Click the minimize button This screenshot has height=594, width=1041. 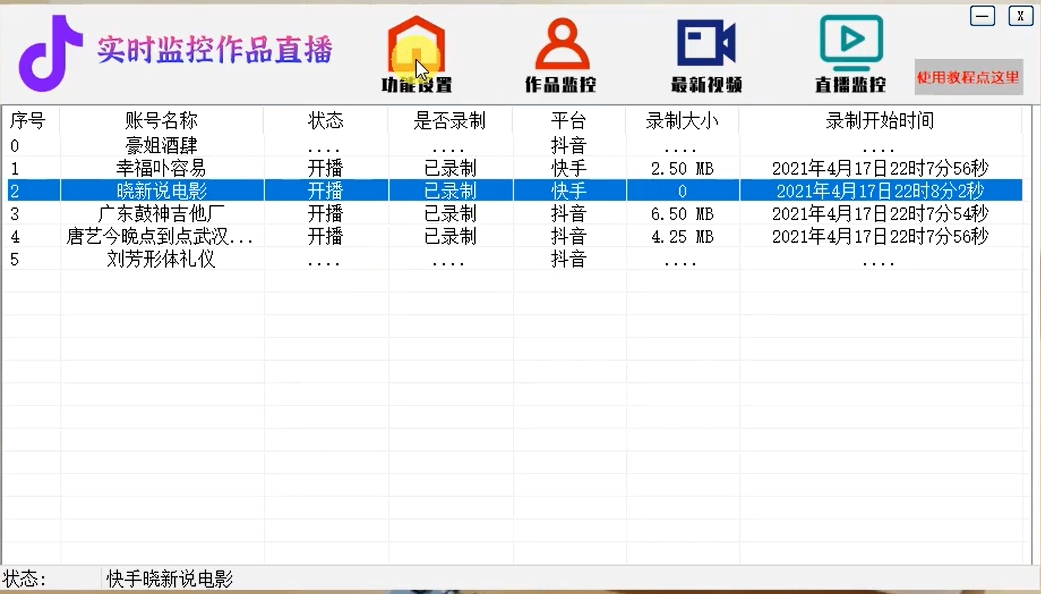point(982,16)
